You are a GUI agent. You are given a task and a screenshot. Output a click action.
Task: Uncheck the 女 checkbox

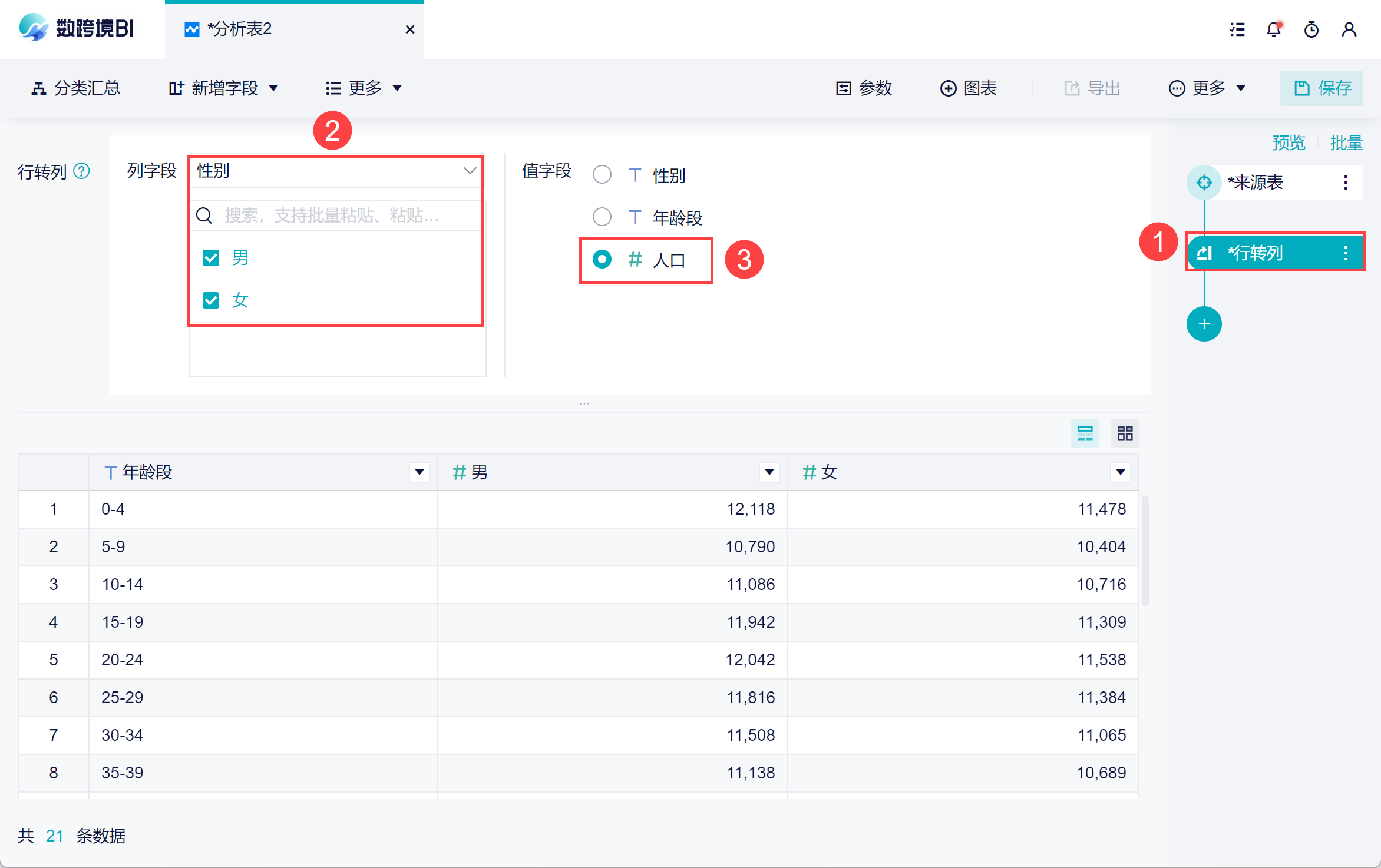pyautogui.click(x=211, y=300)
